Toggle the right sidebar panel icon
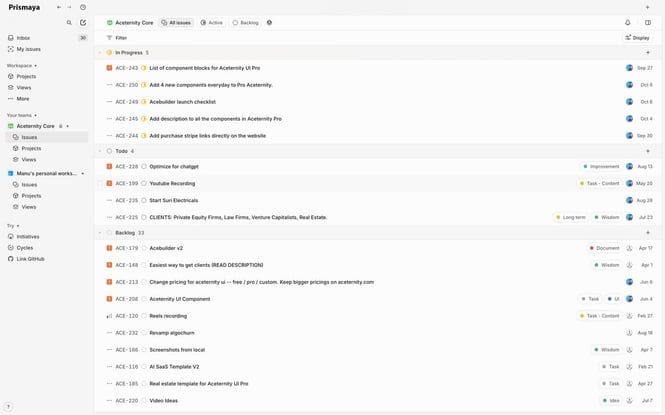 [648, 22]
